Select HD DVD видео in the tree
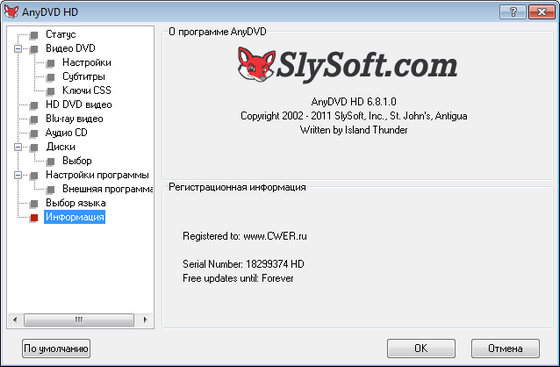Image resolution: width=560 pixels, height=367 pixels. coord(79,105)
